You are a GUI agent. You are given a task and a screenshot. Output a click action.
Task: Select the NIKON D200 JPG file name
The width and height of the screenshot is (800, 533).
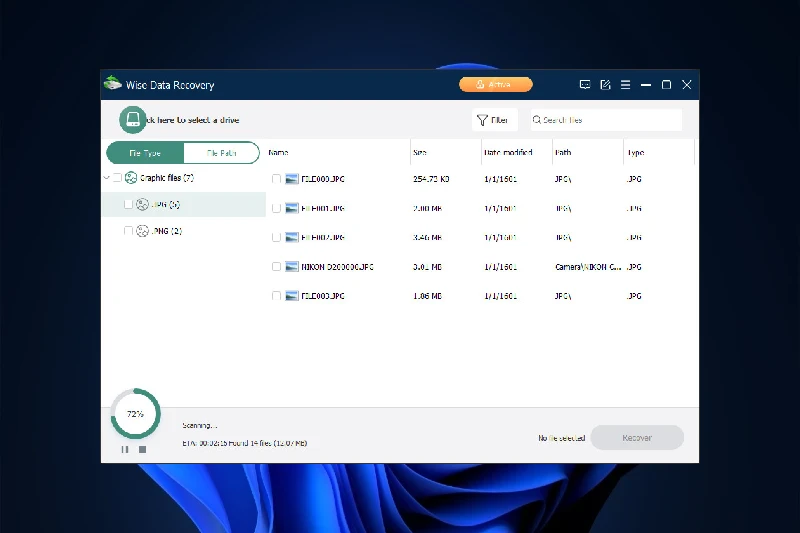click(337, 267)
